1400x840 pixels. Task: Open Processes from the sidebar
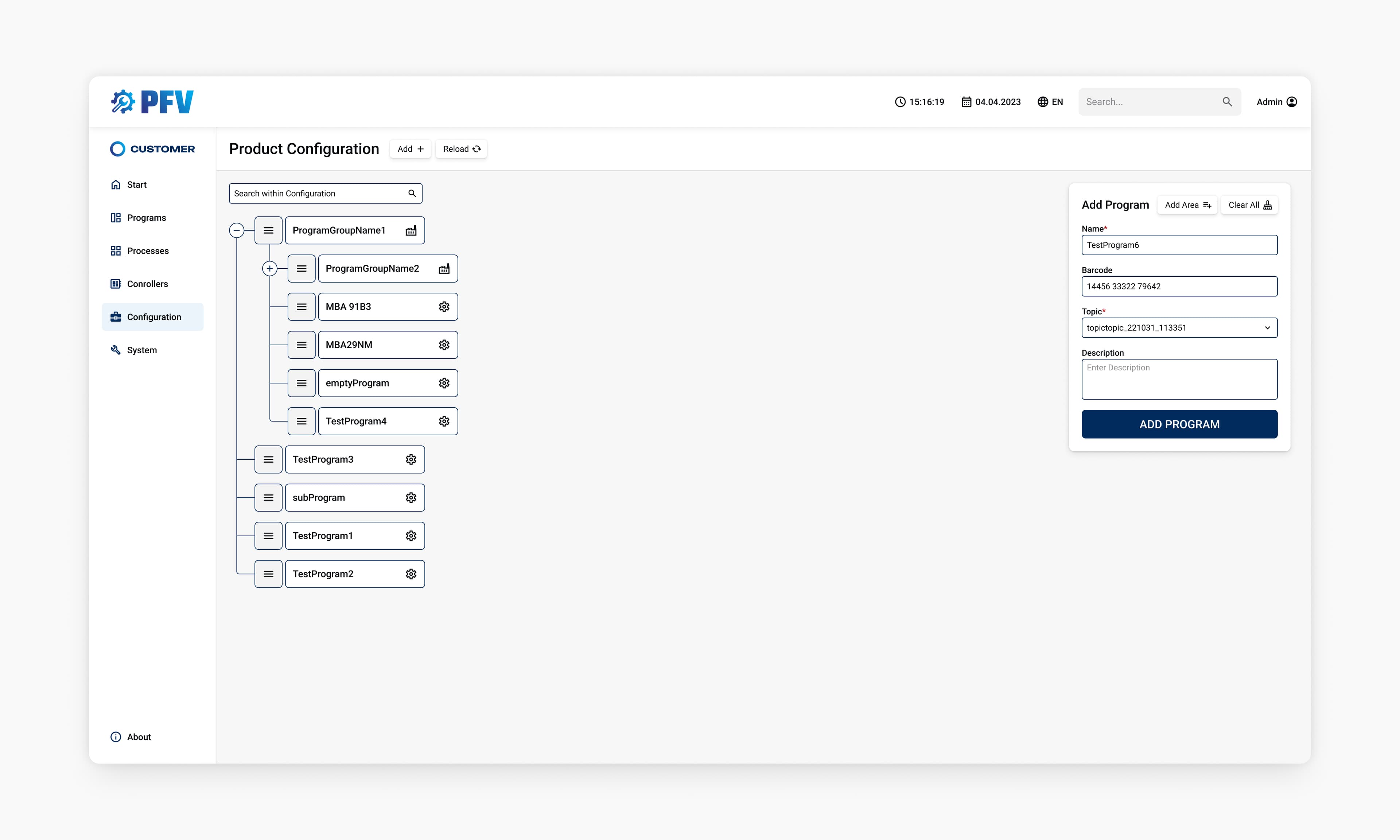pos(153,251)
